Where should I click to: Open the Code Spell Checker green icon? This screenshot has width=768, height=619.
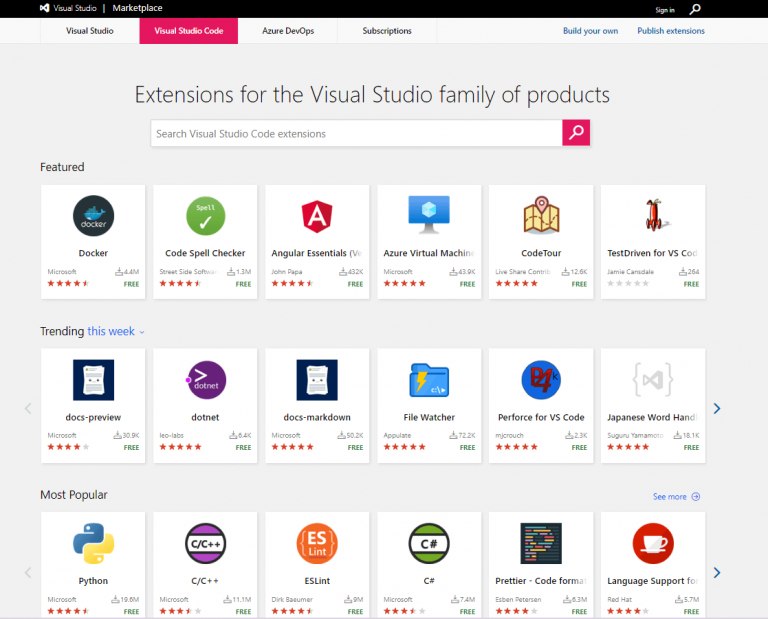point(205,216)
